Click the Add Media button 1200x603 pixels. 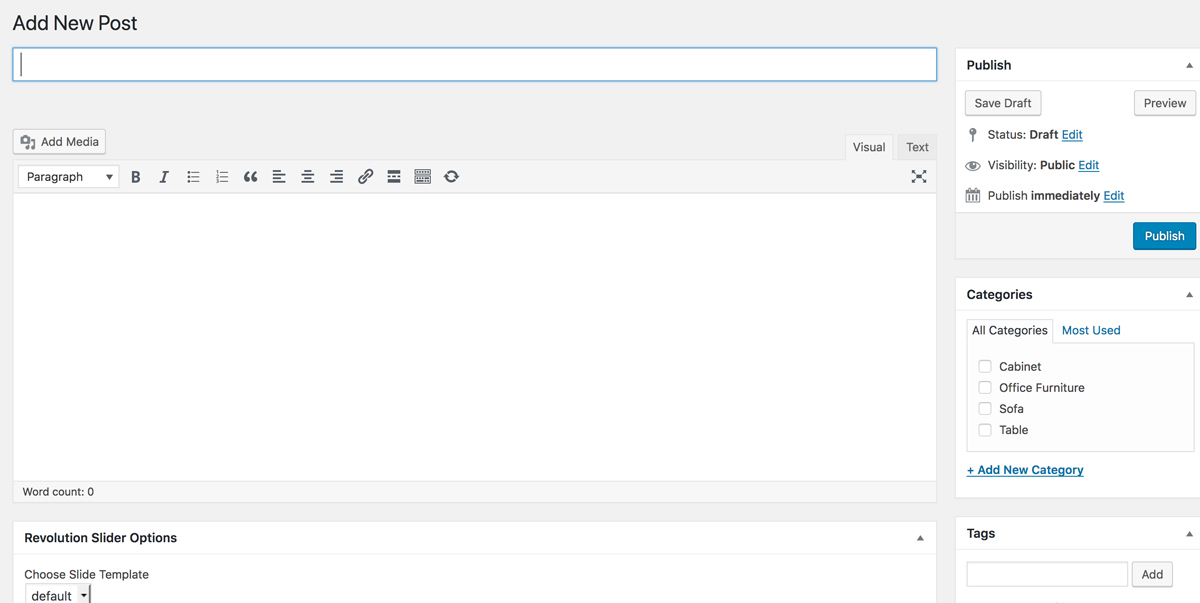click(60, 142)
